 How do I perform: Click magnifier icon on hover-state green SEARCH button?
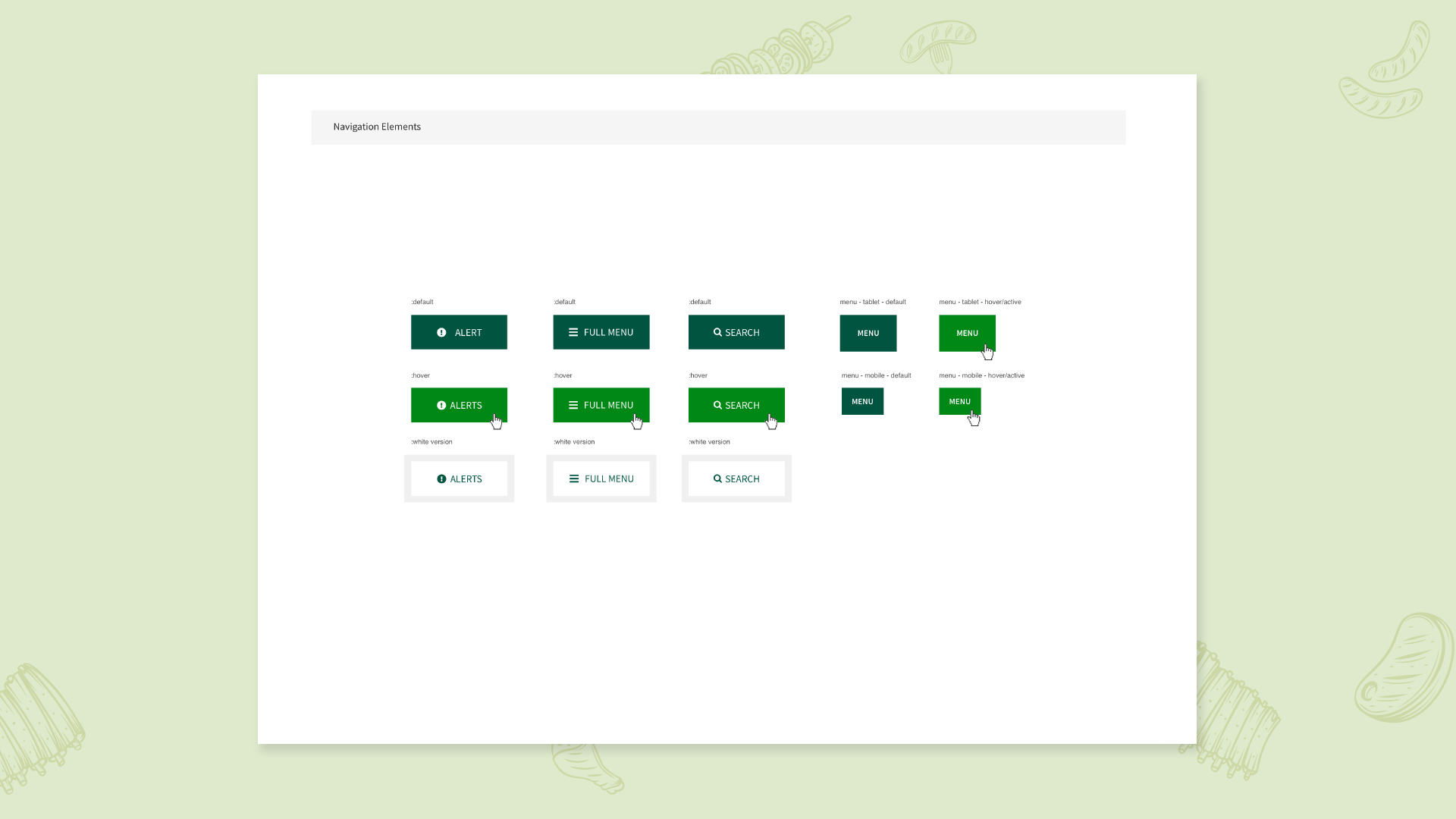pos(717,405)
